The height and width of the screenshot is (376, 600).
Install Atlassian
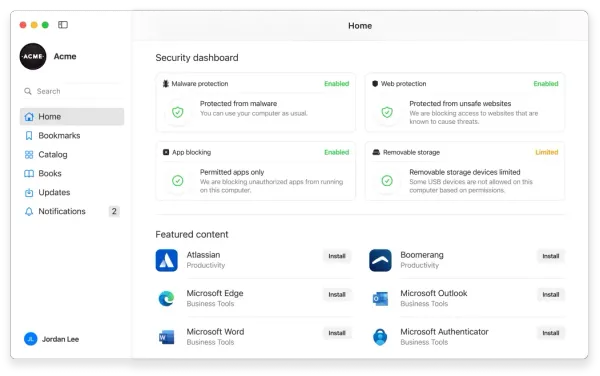point(337,256)
